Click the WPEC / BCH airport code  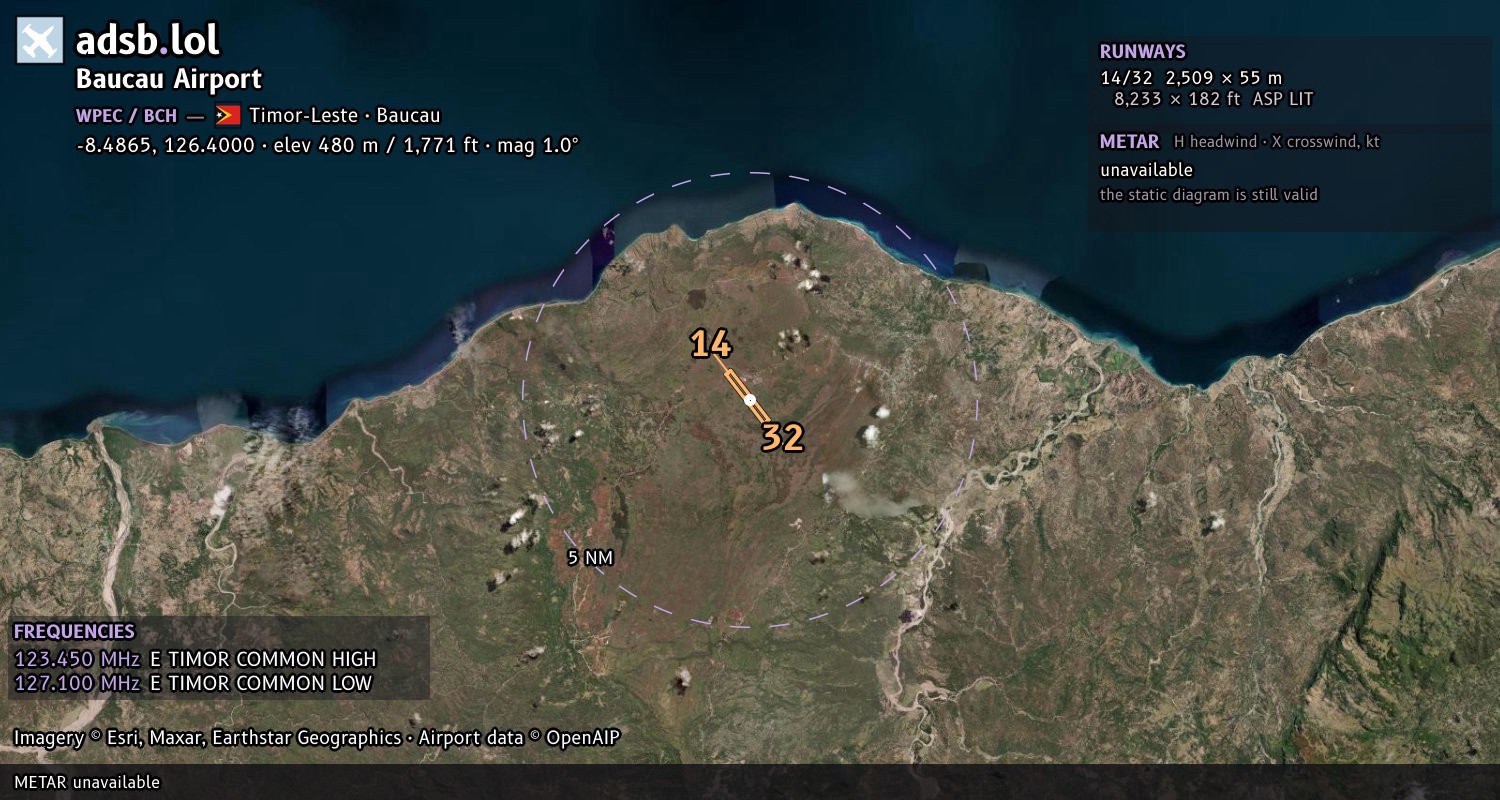[x=126, y=115]
